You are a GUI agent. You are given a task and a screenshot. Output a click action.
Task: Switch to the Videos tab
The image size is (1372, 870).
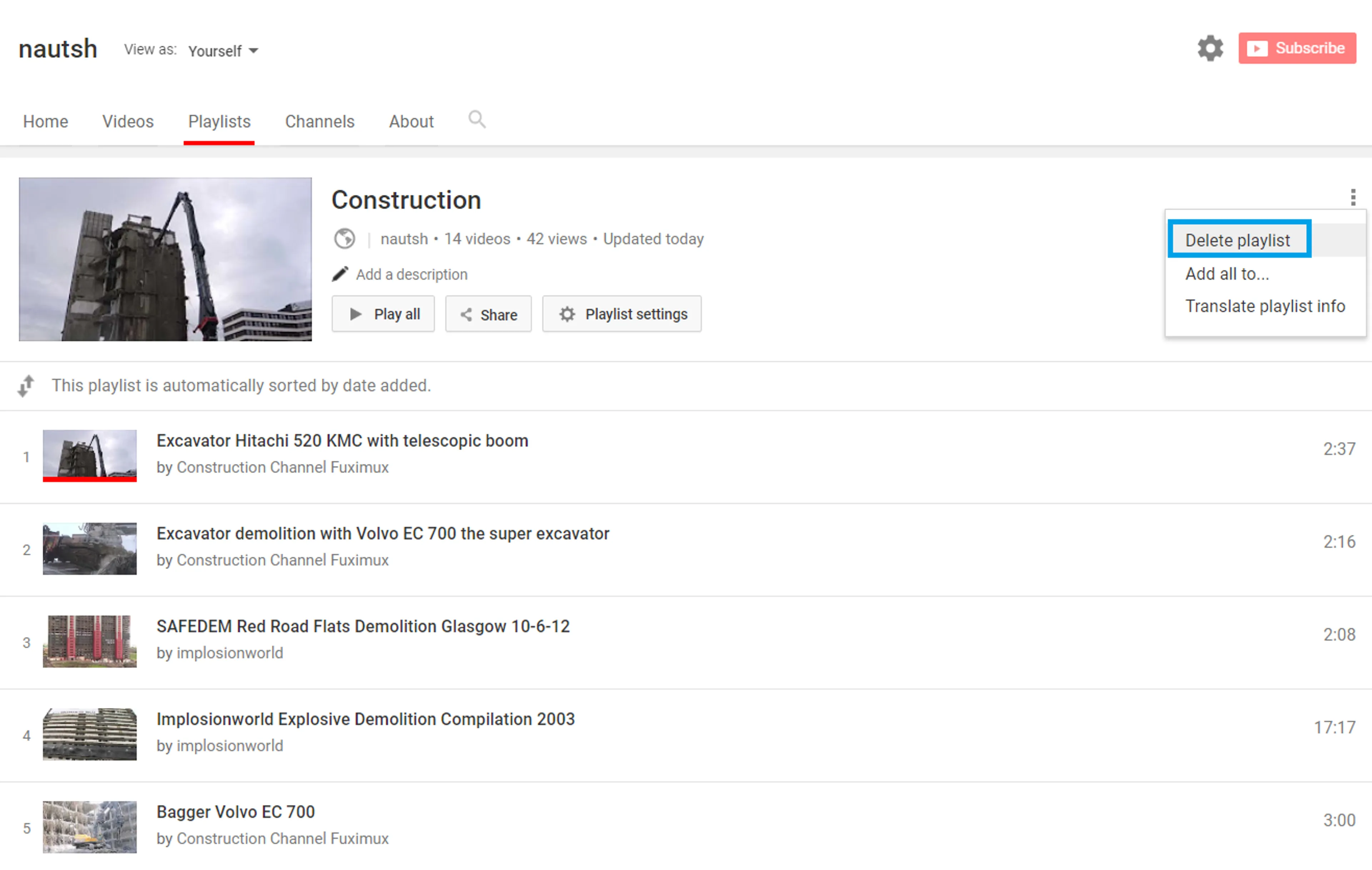pos(128,122)
